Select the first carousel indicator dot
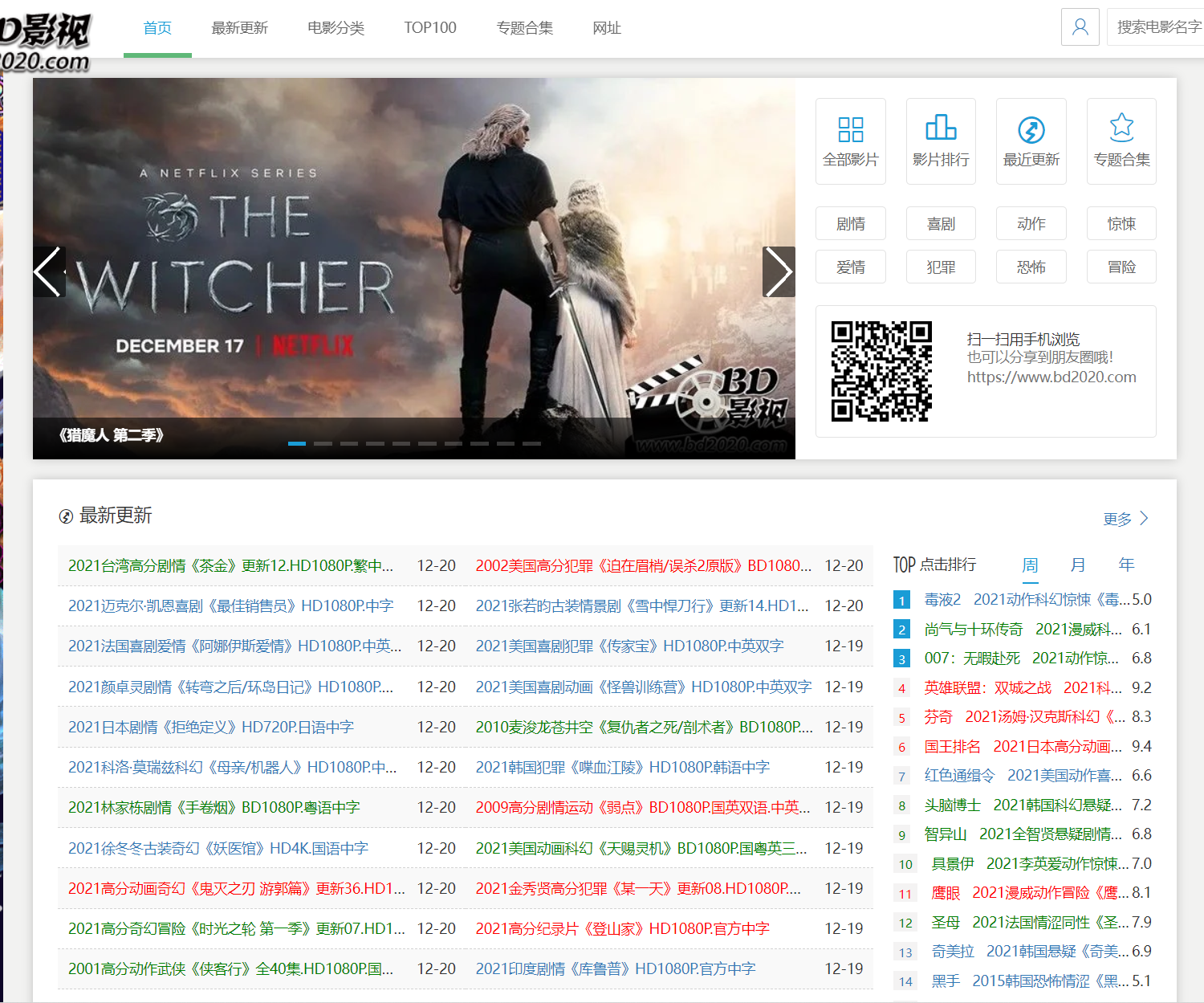 tap(297, 443)
